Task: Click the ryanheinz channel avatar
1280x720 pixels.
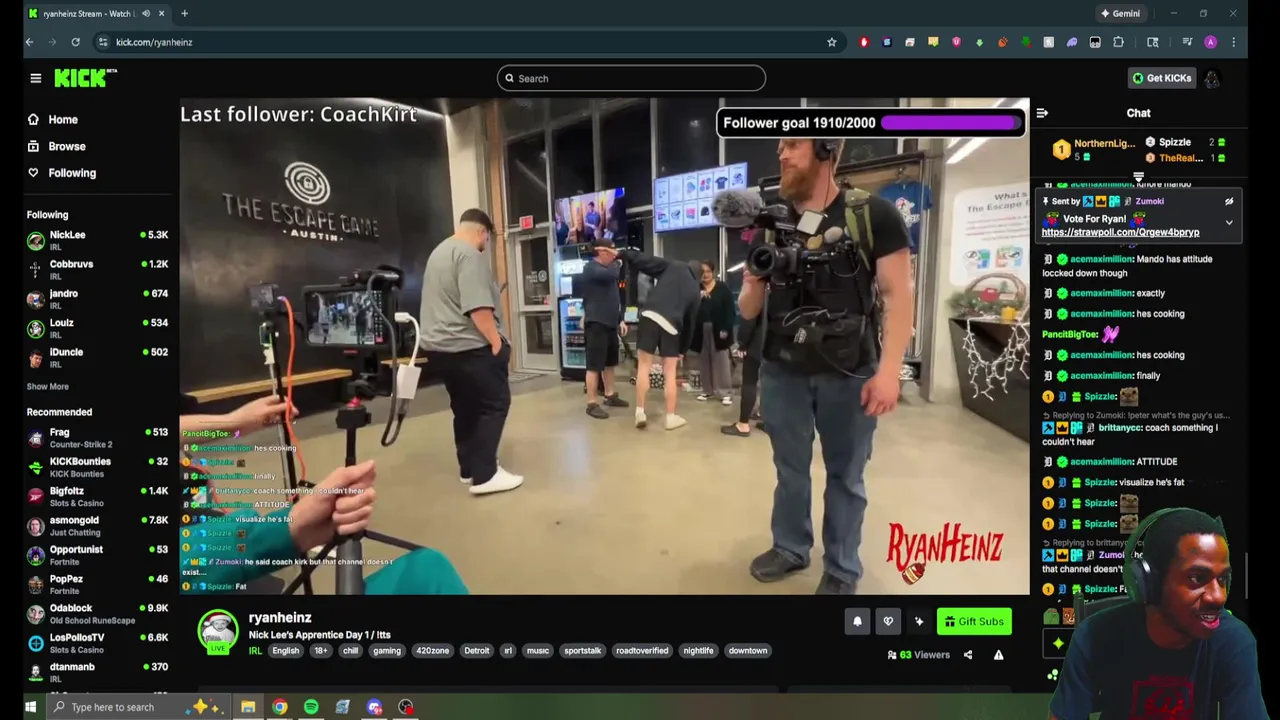Action: tap(218, 630)
